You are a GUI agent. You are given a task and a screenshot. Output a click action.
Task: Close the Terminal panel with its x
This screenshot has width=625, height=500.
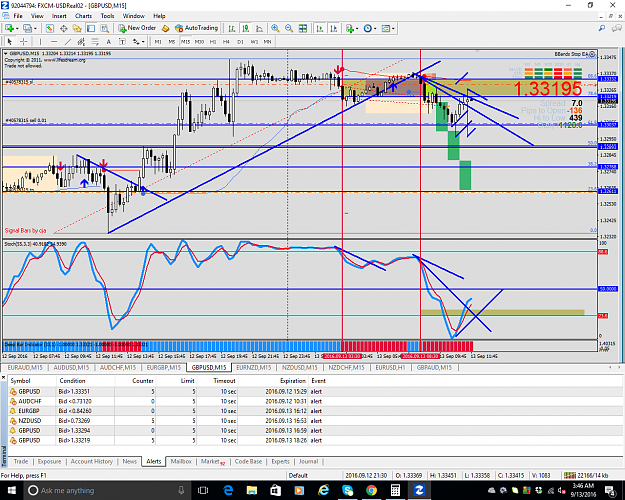click(x=3, y=377)
